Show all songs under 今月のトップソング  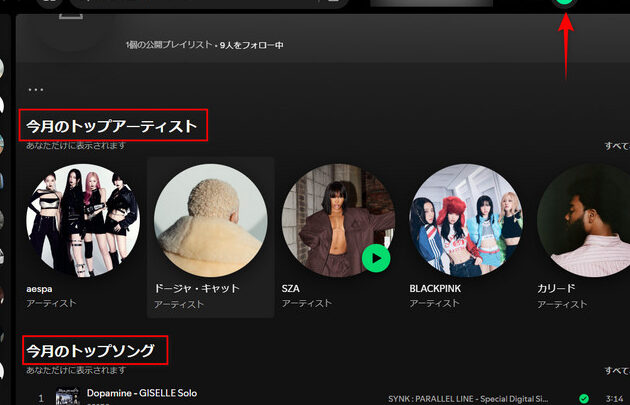(617, 370)
